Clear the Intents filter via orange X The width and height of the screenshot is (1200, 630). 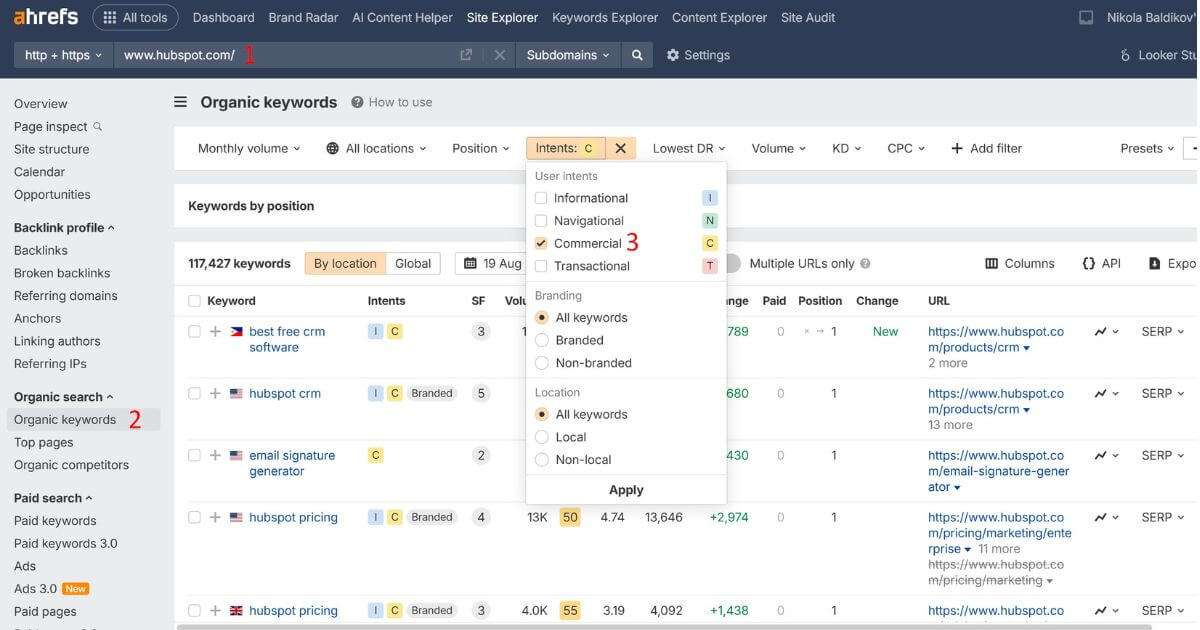click(x=619, y=147)
